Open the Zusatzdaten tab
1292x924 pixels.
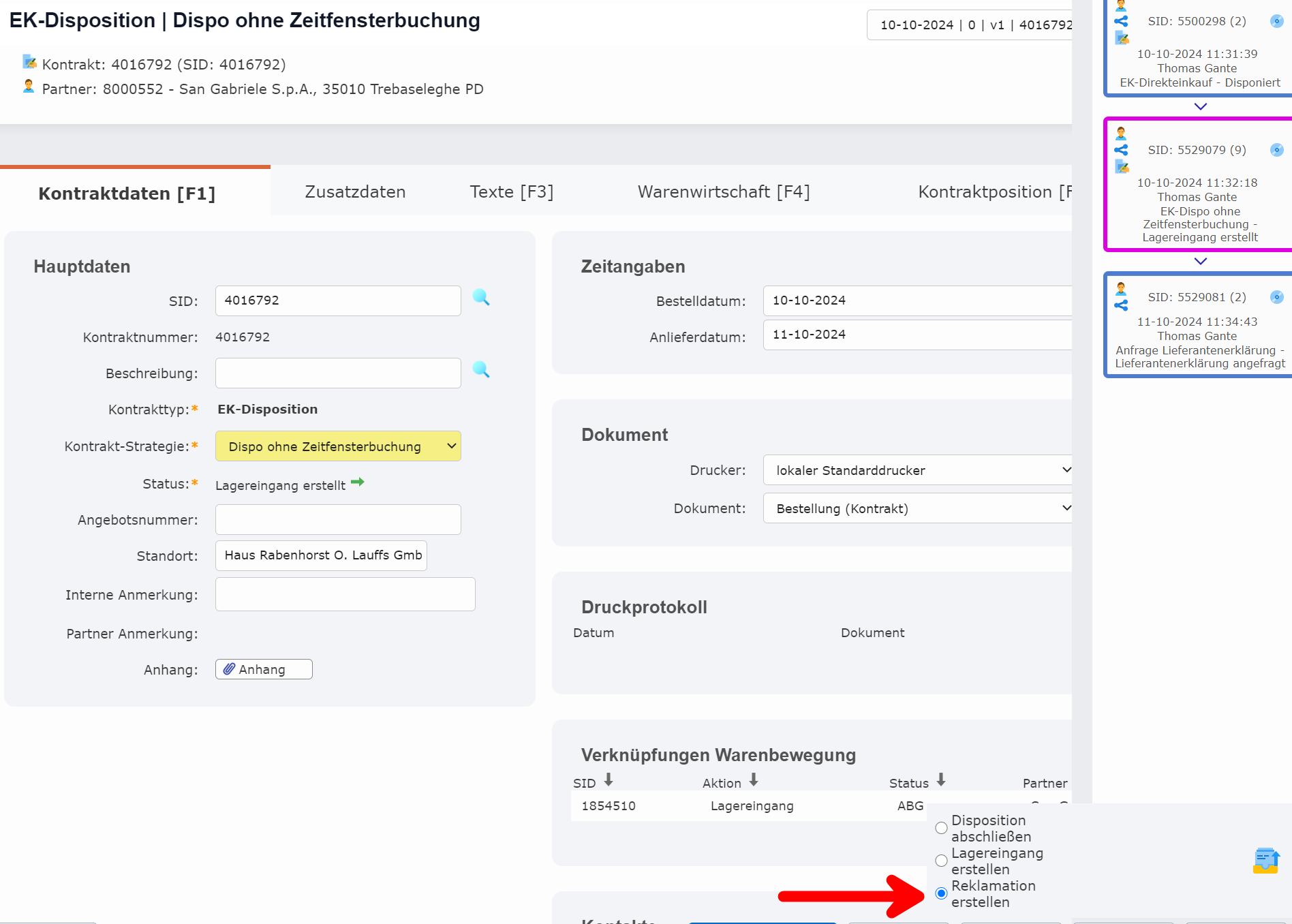tap(354, 191)
